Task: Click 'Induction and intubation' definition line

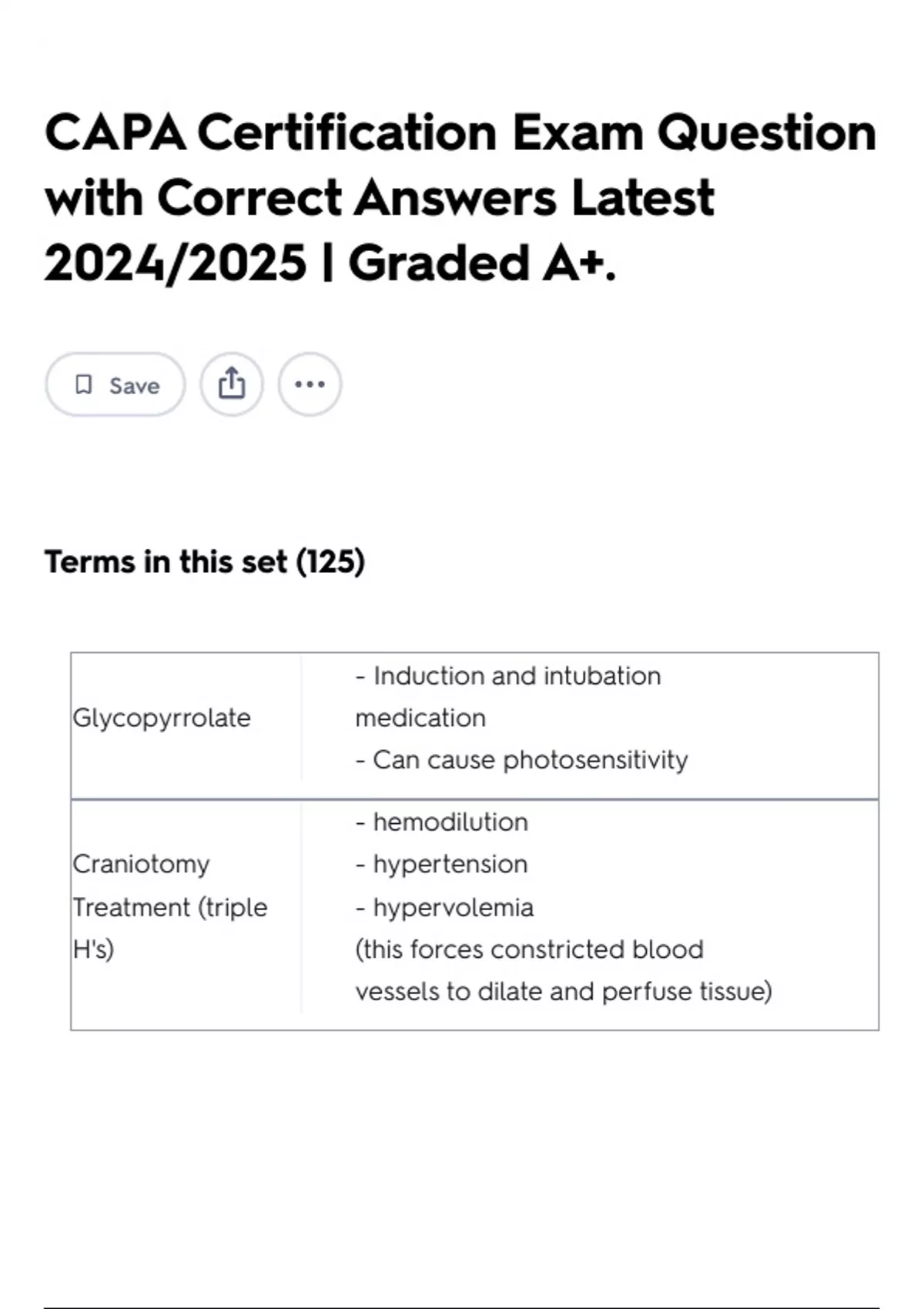Action: (508, 676)
